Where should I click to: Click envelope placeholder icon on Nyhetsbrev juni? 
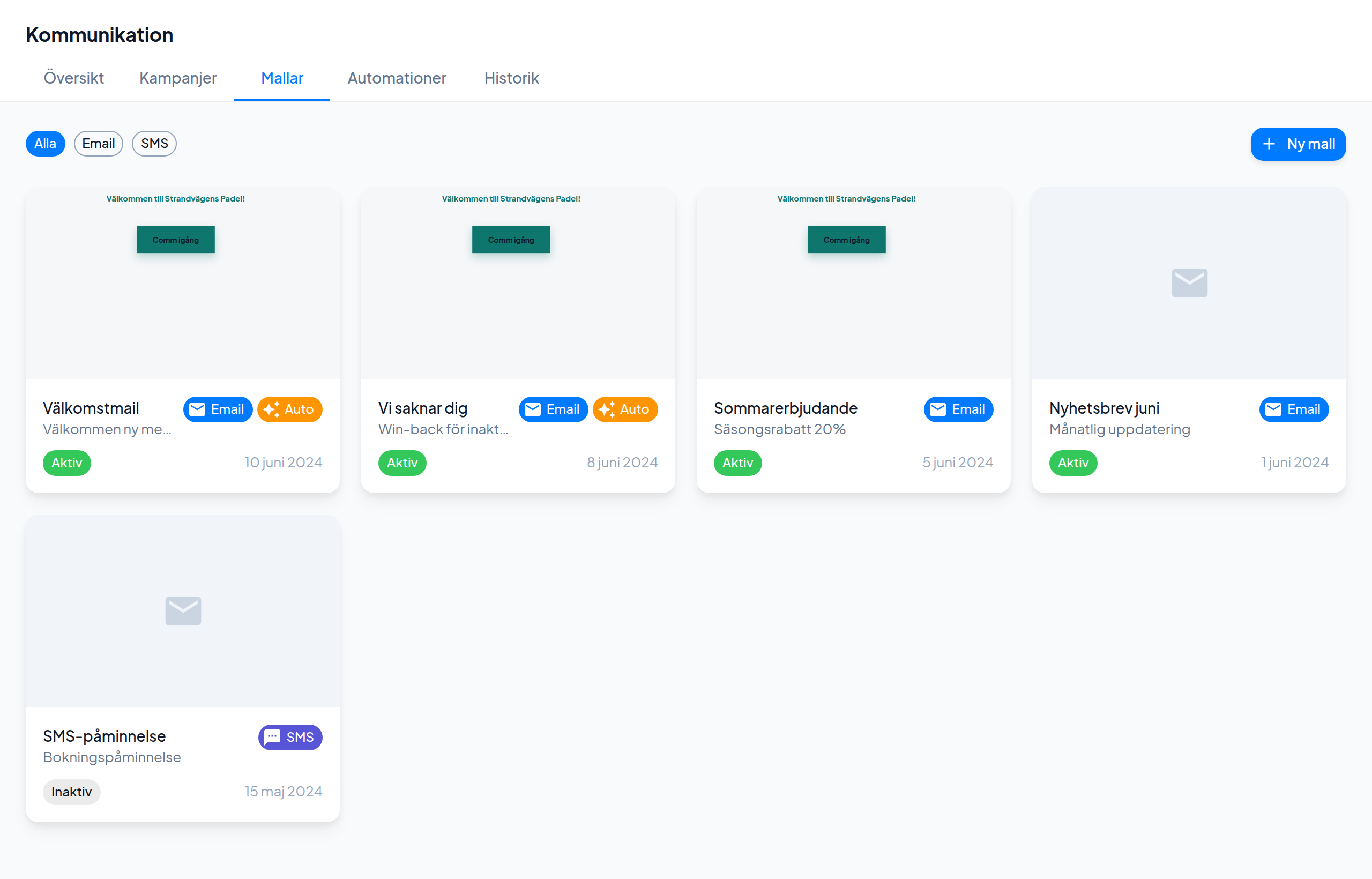(x=1189, y=282)
